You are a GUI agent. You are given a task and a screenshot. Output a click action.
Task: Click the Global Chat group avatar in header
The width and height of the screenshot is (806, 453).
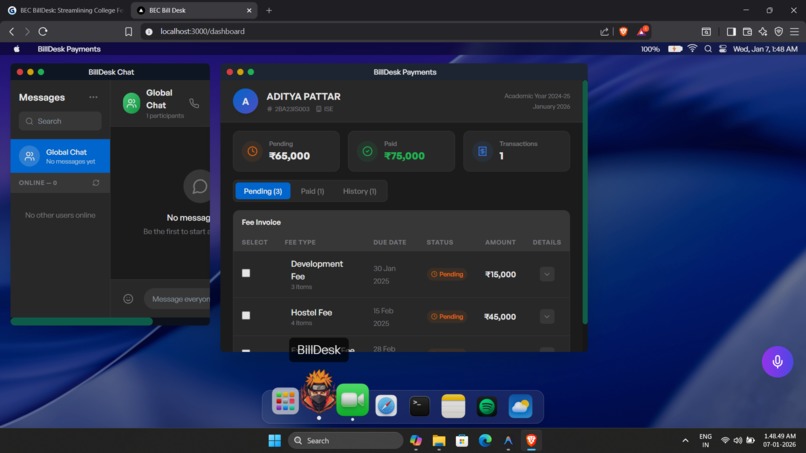click(132, 103)
